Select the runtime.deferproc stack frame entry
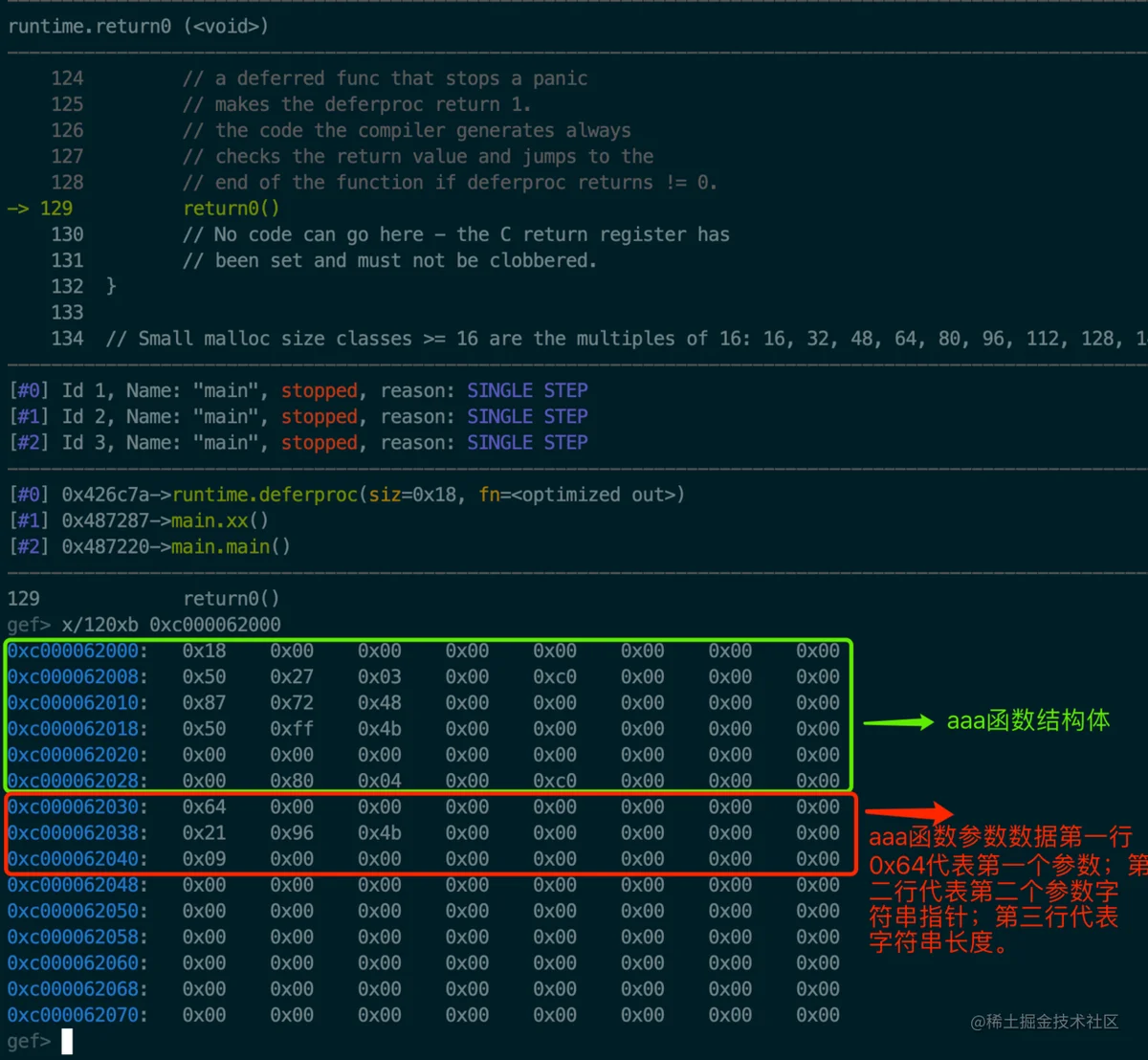This screenshot has height=1060, width=1148. [346, 495]
